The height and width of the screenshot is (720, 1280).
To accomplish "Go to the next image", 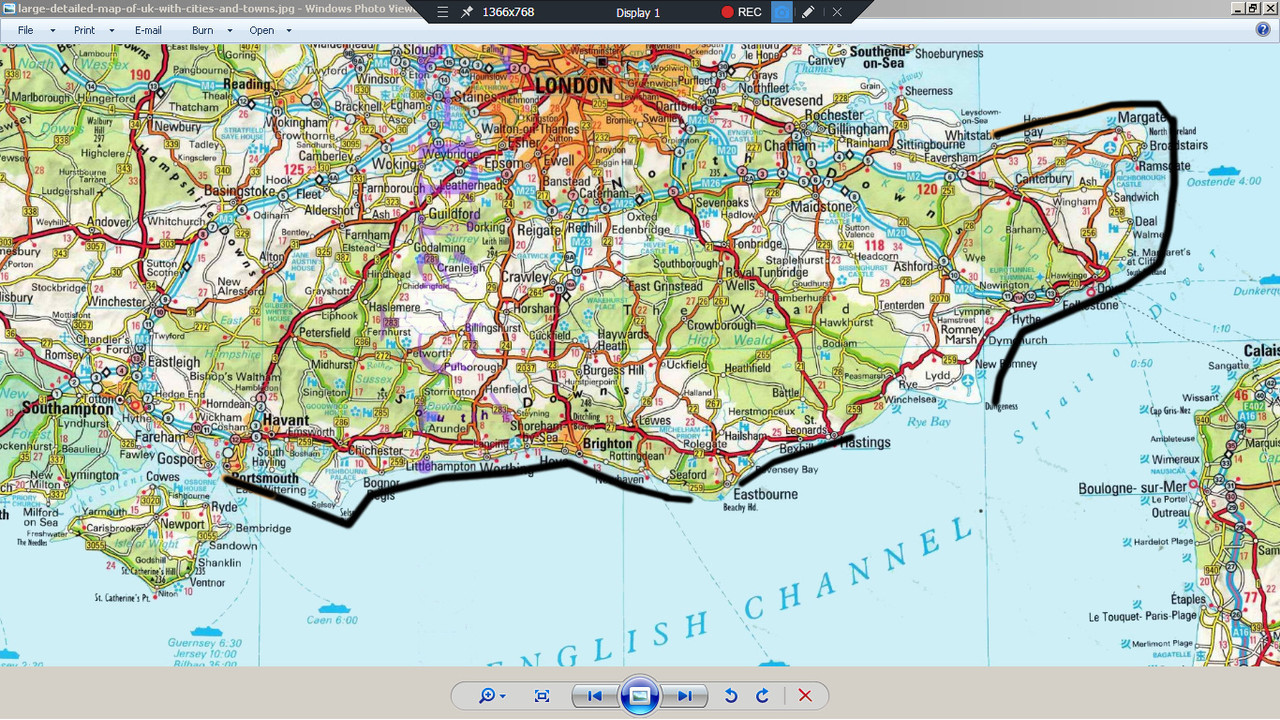I will 685,696.
